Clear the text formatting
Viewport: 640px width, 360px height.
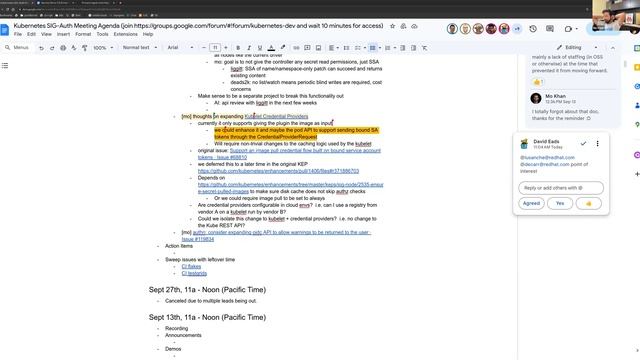pyautogui.click(x=424, y=48)
